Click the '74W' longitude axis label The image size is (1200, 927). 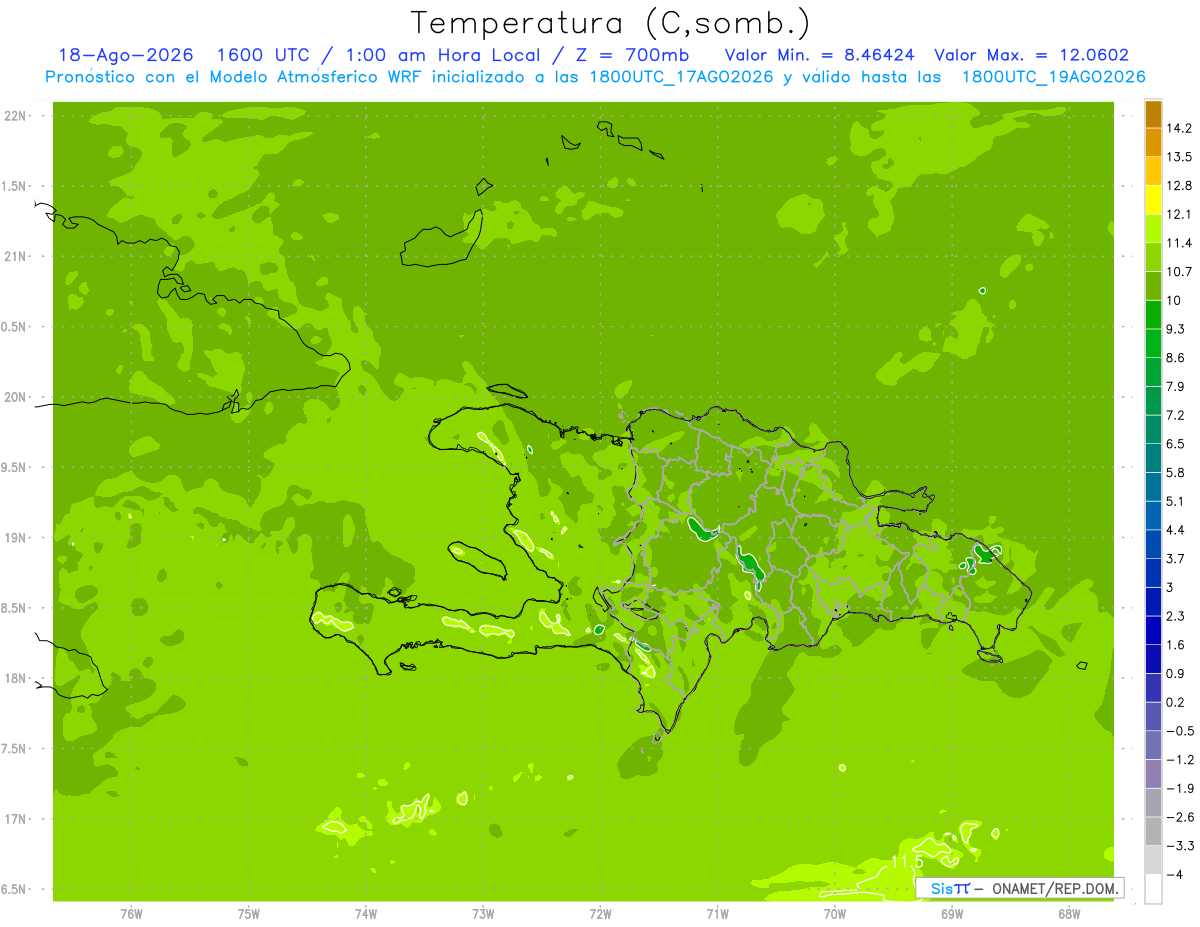point(366,913)
